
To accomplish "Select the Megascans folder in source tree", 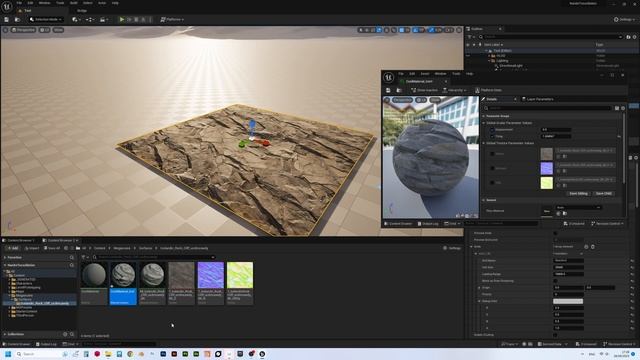I will [x=24, y=296].
